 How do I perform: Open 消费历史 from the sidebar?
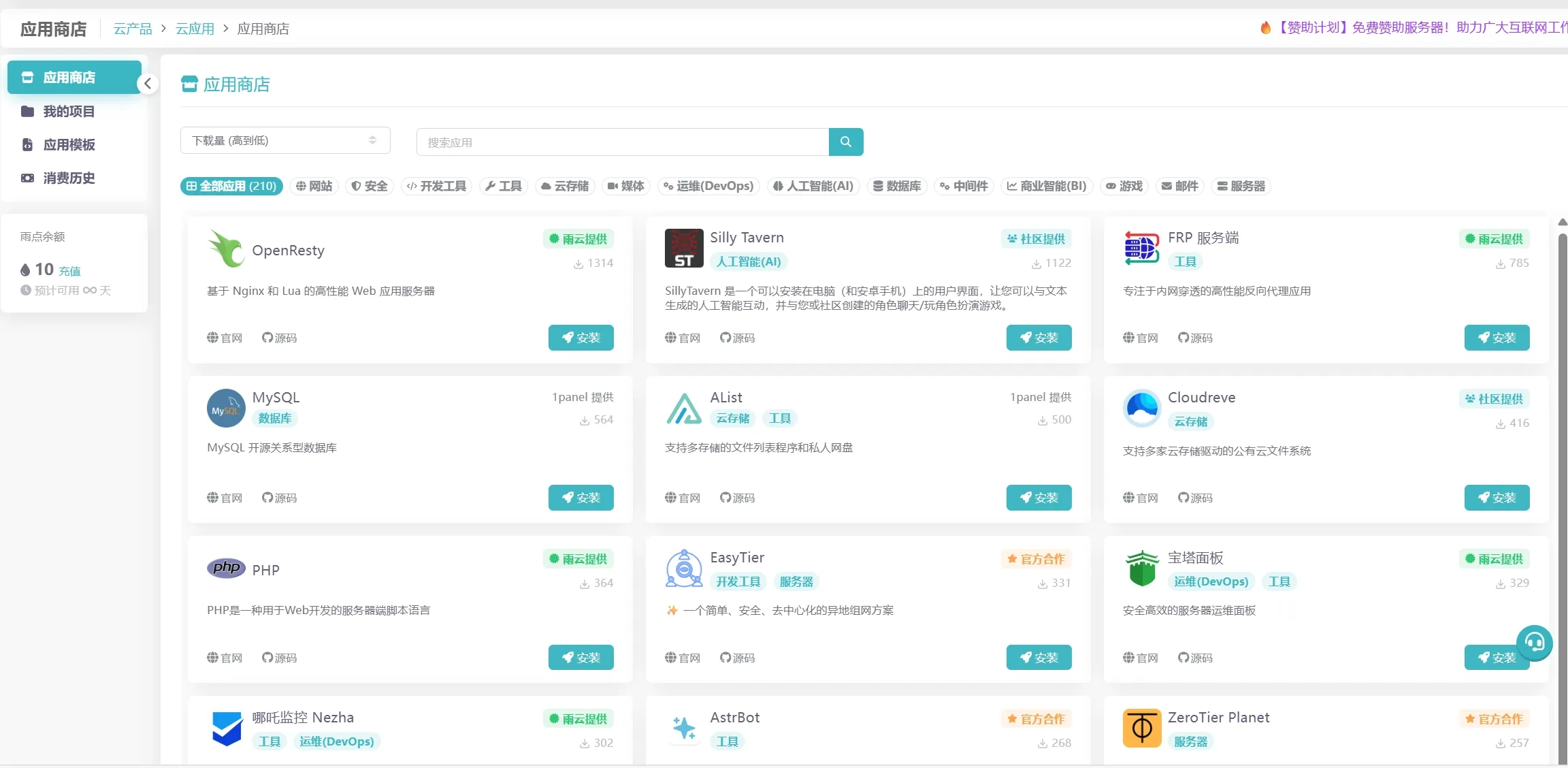click(x=69, y=178)
